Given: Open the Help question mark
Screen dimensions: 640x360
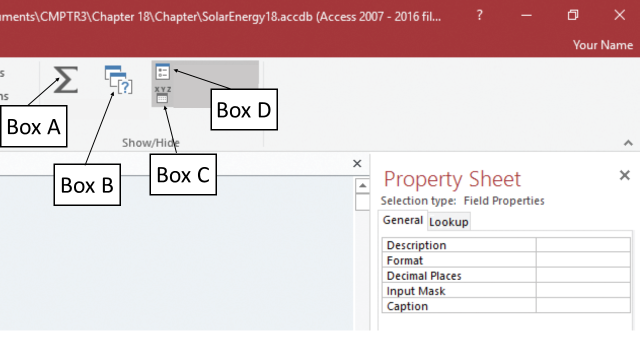Looking at the screenshot, I should (x=480, y=16).
